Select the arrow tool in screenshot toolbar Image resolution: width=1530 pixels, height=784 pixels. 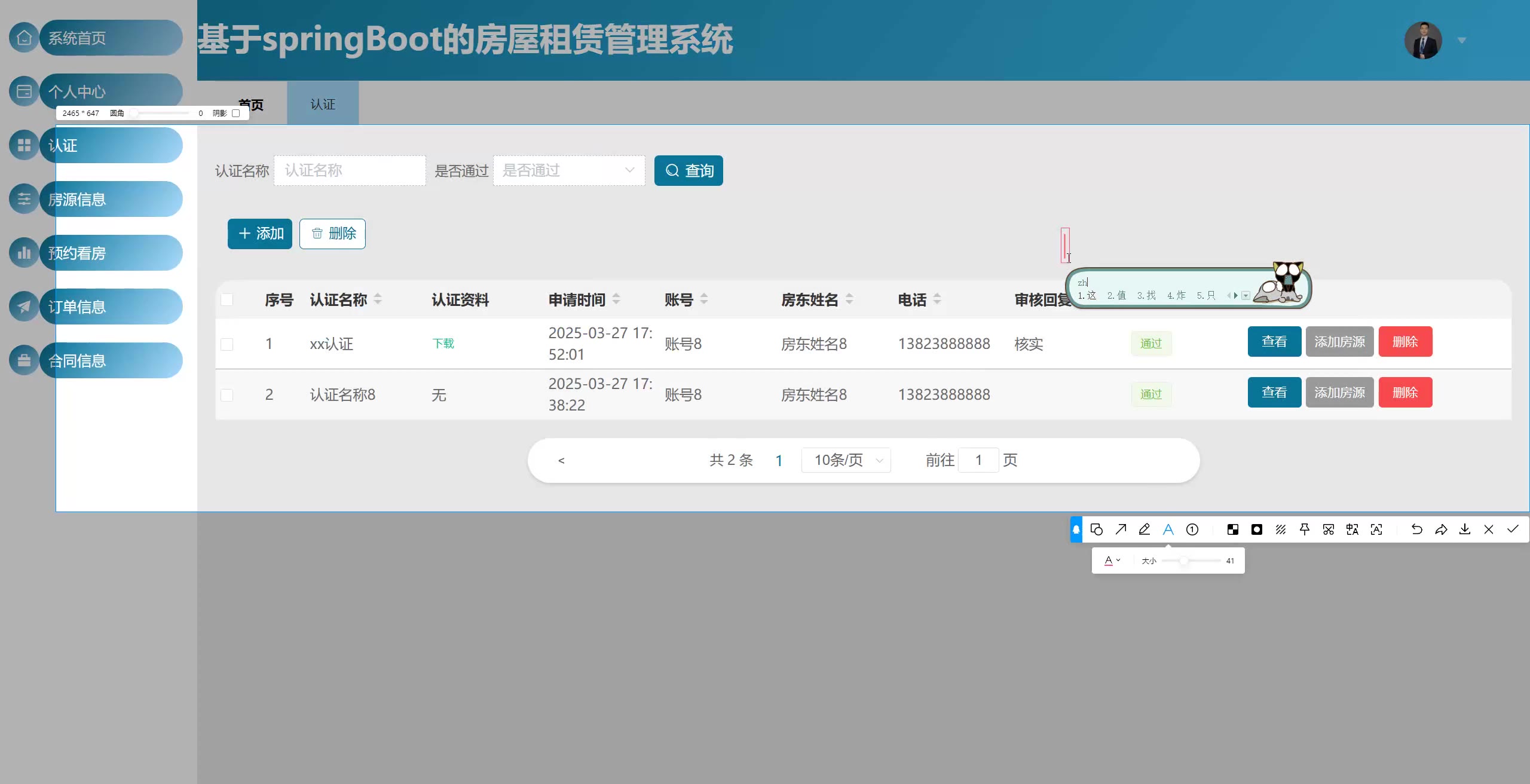coord(1121,529)
